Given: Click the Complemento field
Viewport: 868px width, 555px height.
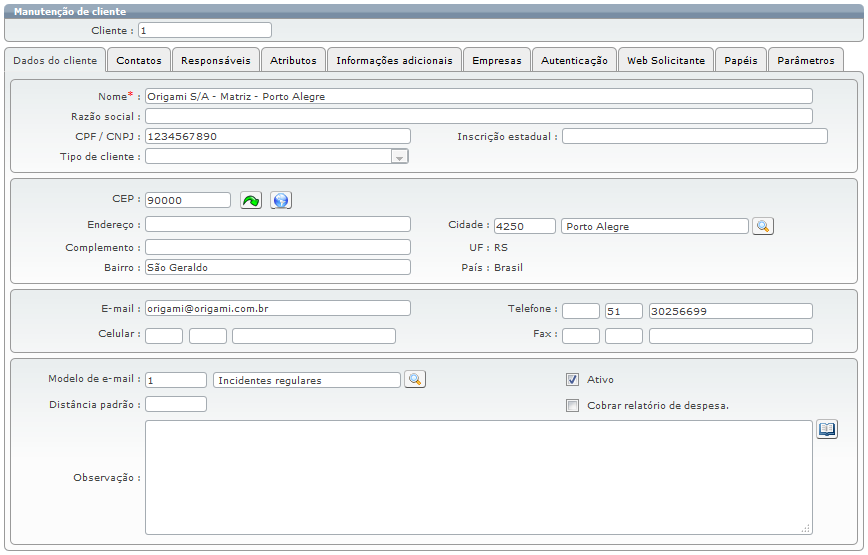Looking at the screenshot, I should pos(278,247).
